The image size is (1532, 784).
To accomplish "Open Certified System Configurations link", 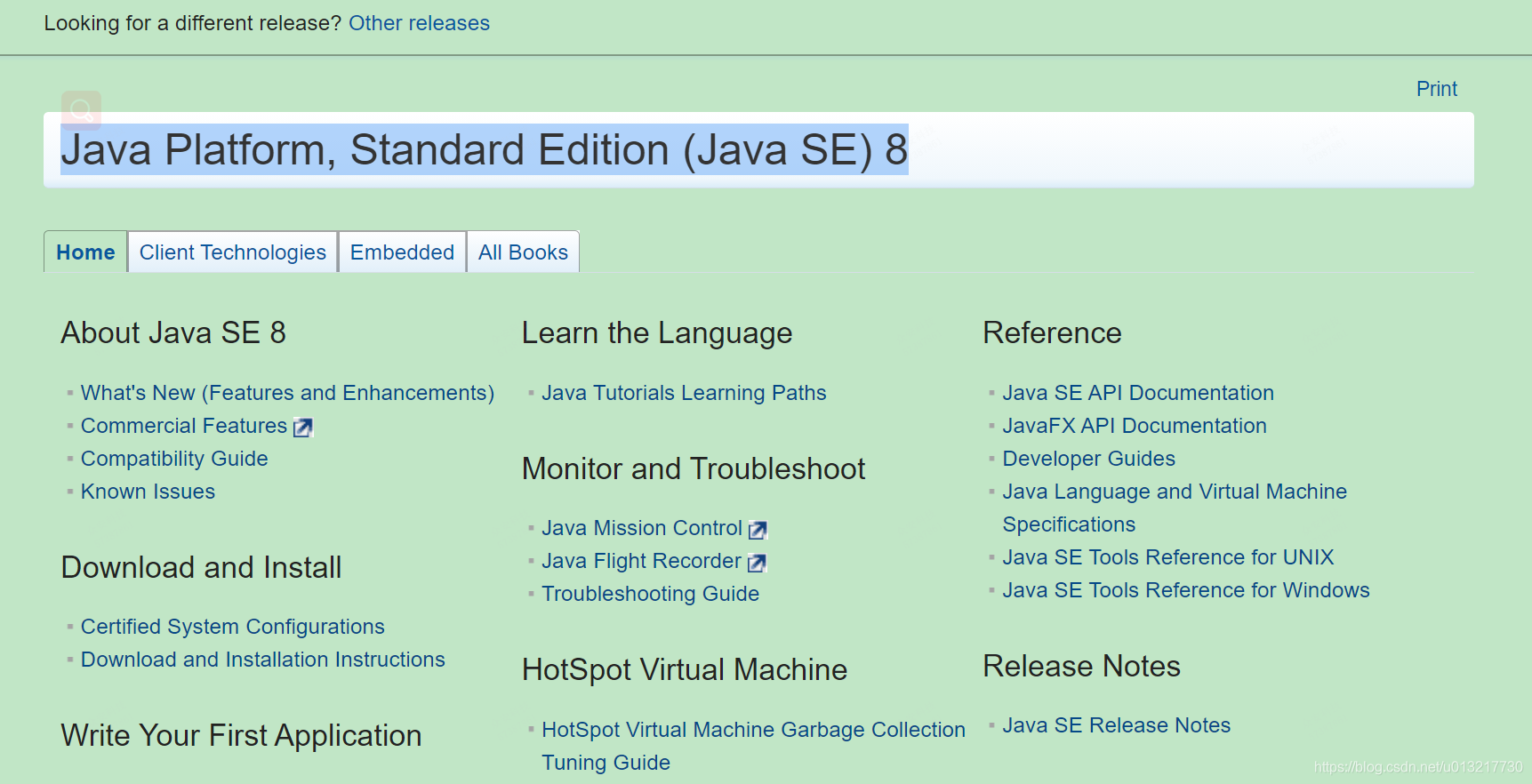I will pos(233,627).
